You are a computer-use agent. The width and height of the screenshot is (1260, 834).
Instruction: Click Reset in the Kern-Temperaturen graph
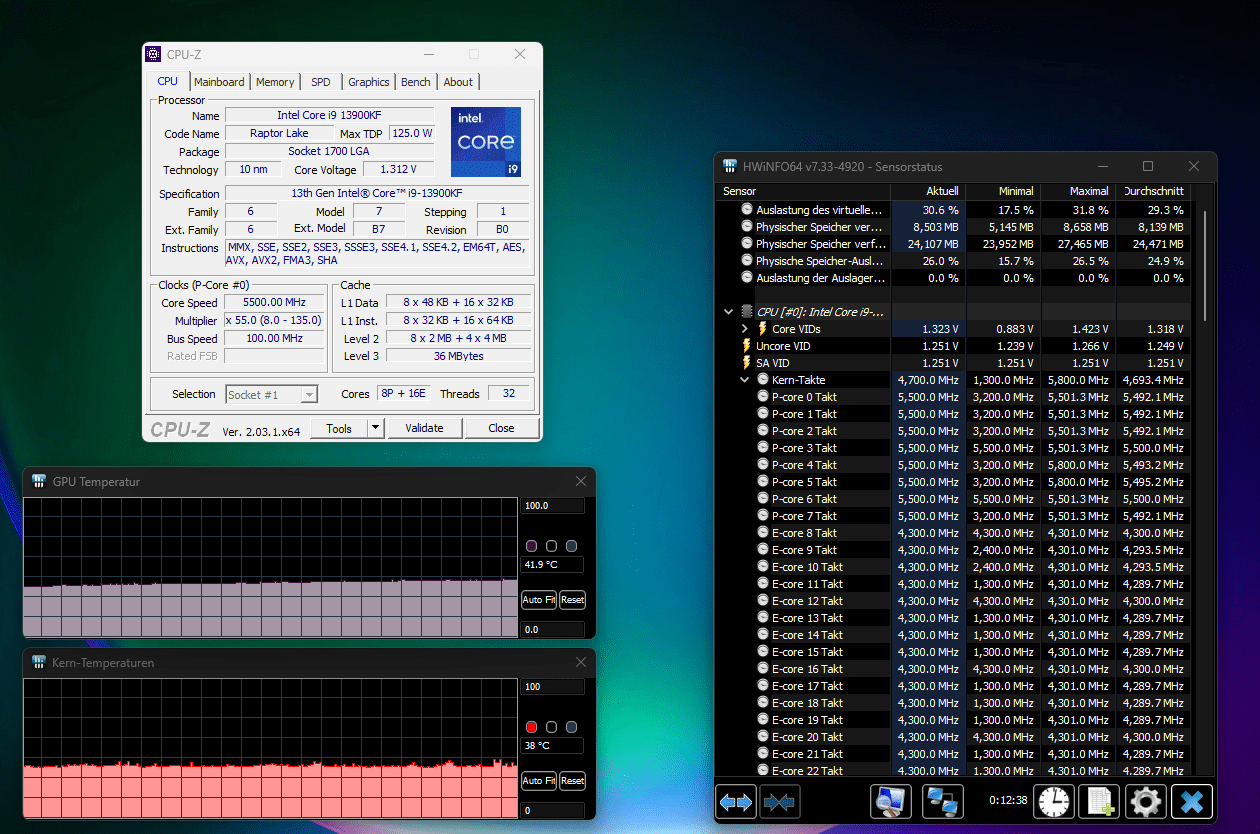572,781
